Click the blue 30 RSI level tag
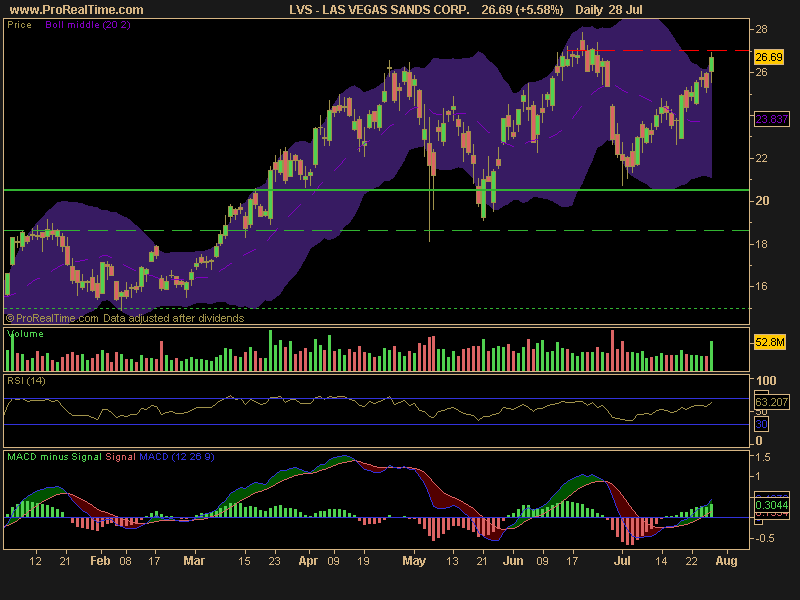 (x=761, y=424)
